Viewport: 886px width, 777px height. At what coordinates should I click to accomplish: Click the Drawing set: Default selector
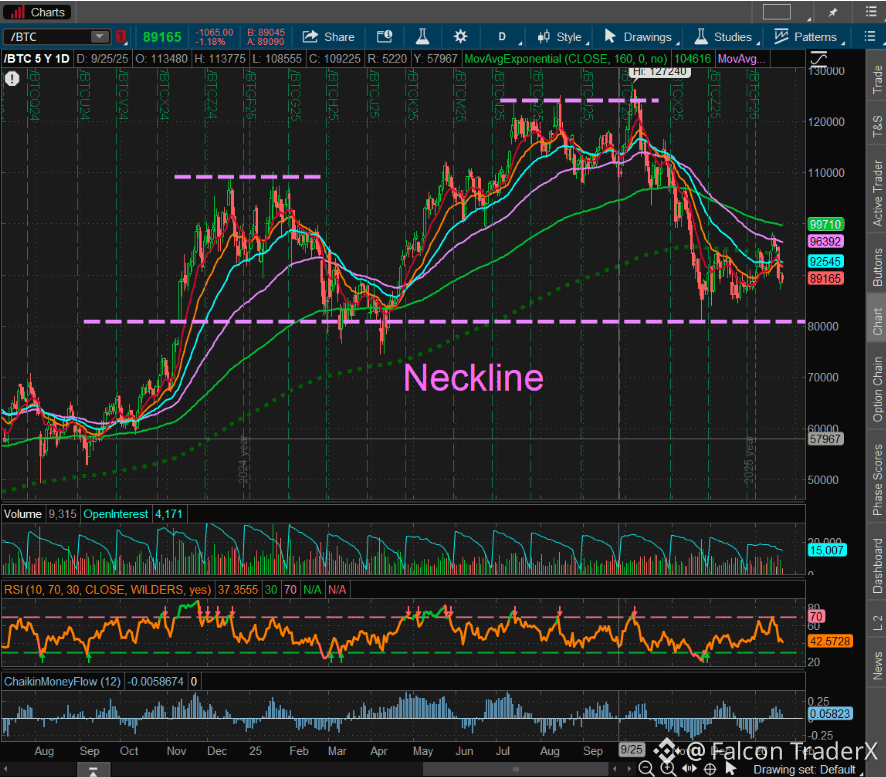point(805,768)
